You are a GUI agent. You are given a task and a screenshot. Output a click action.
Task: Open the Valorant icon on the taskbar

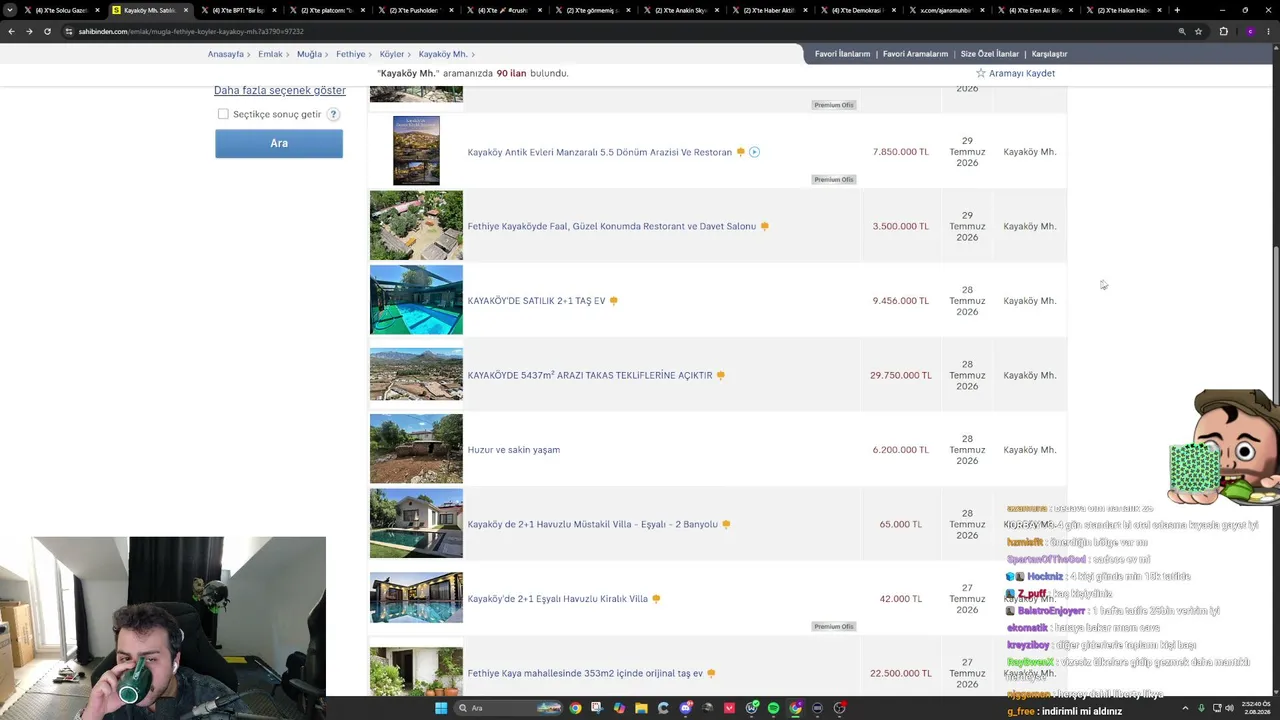pos(729,708)
